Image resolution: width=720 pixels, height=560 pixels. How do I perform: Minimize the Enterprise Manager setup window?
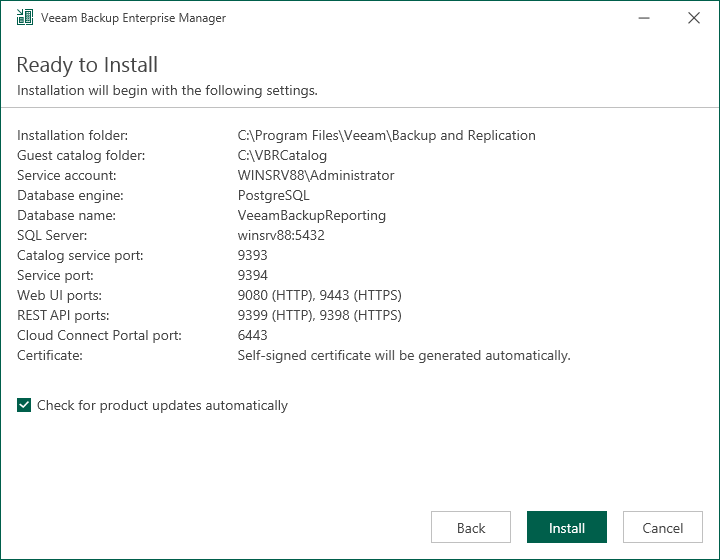tap(645, 18)
